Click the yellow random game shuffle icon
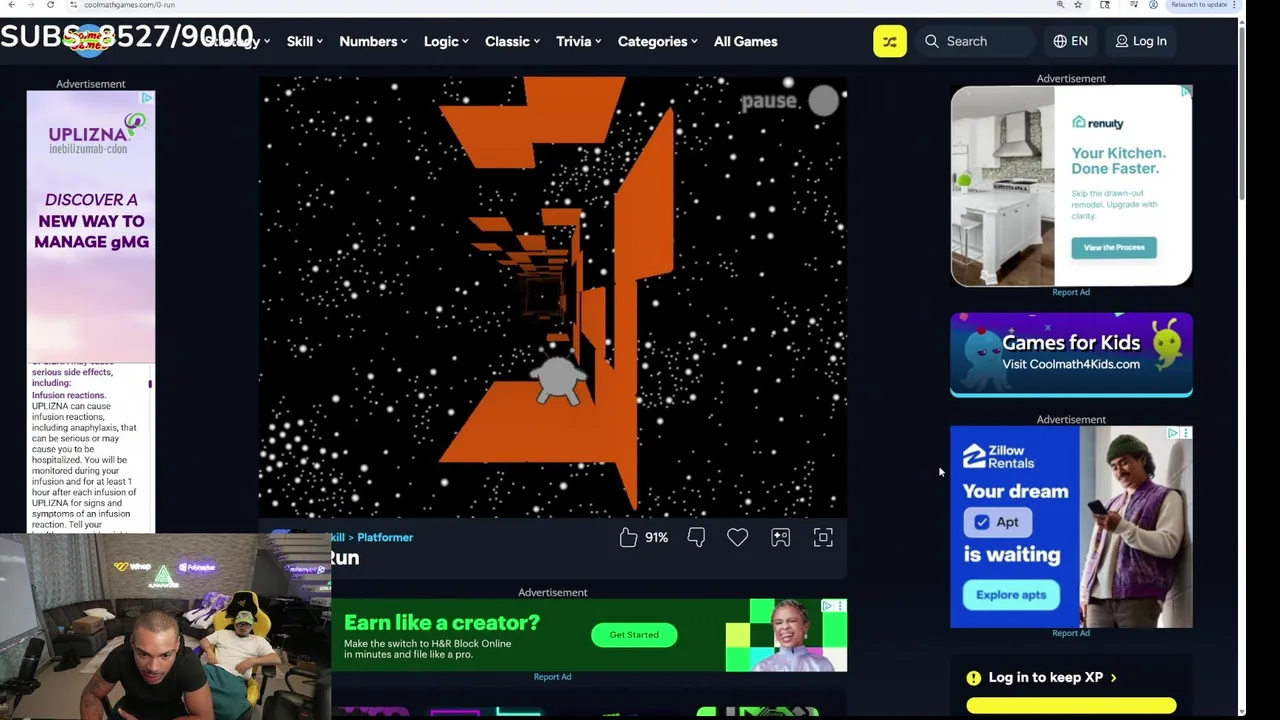Viewport: 1280px width, 720px height. (889, 41)
